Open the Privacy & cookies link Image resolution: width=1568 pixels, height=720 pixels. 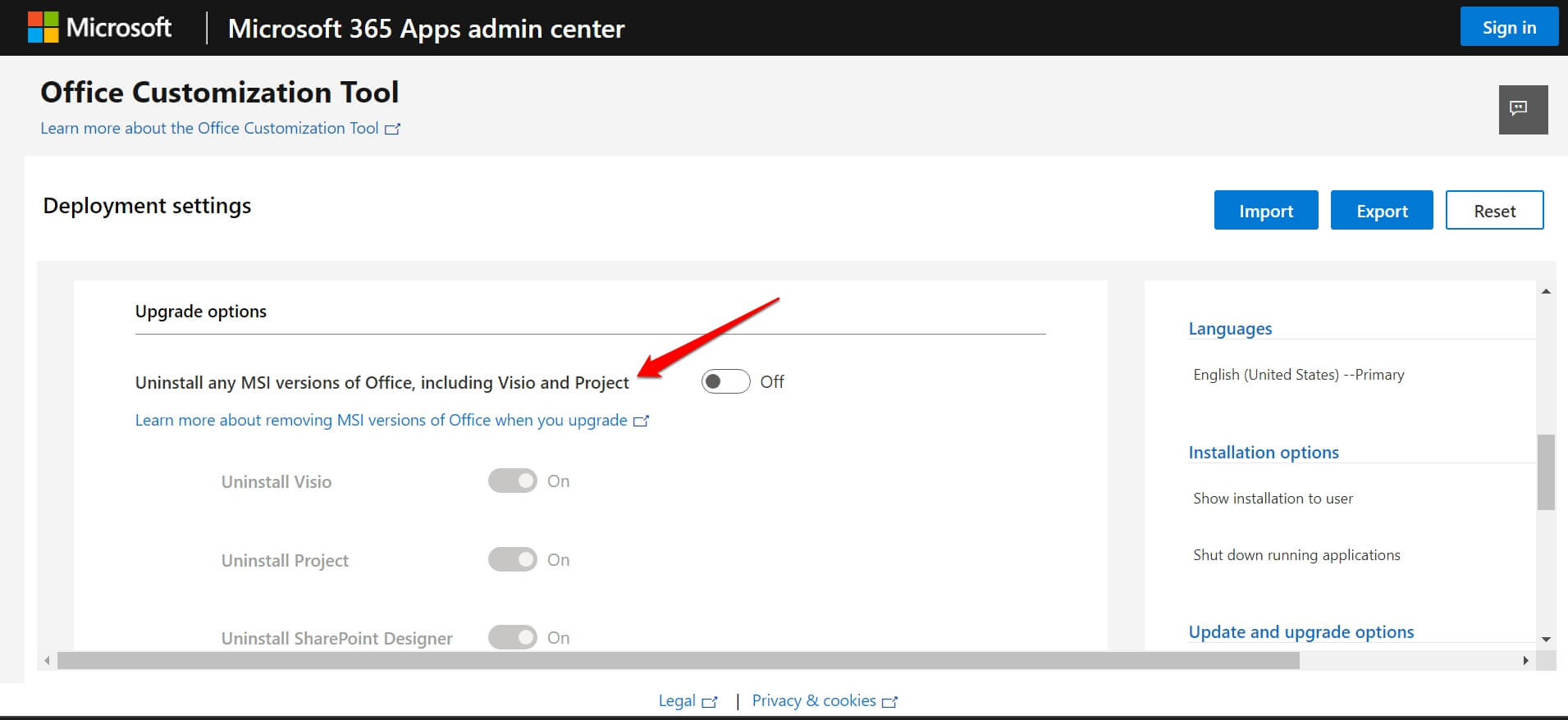point(825,701)
